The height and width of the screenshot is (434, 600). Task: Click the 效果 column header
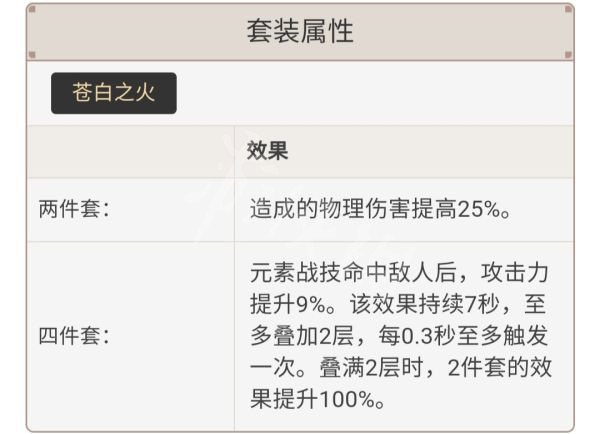[267, 150]
